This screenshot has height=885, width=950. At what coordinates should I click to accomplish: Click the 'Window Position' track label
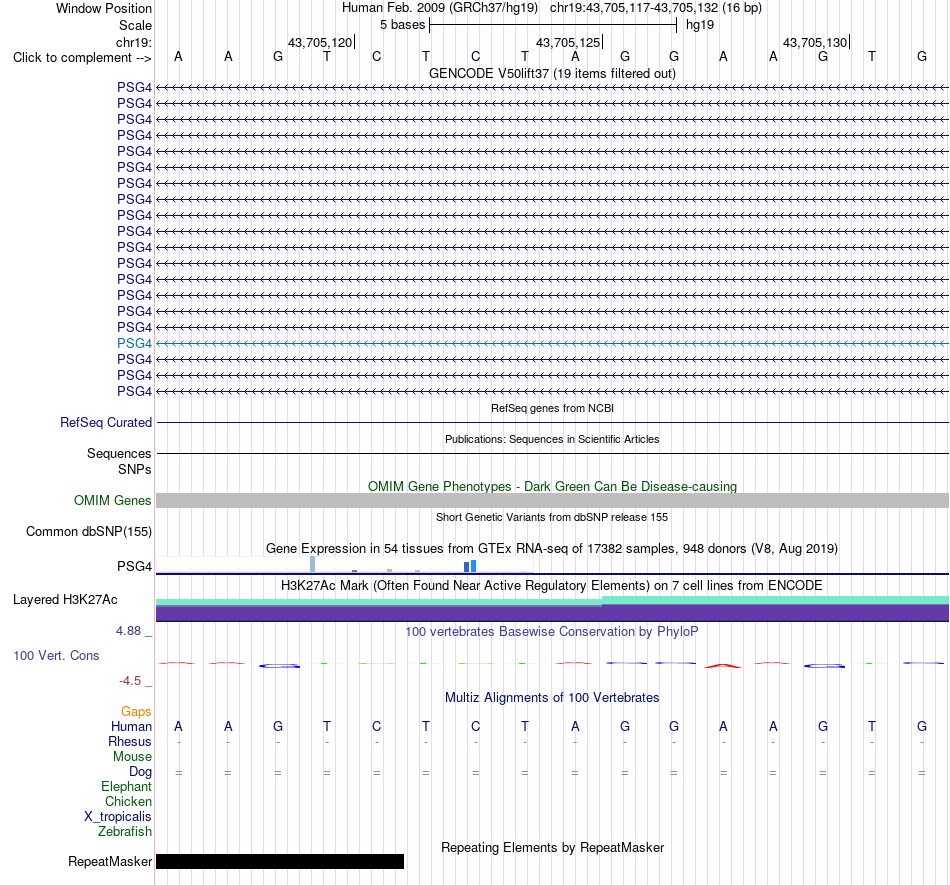104,8
